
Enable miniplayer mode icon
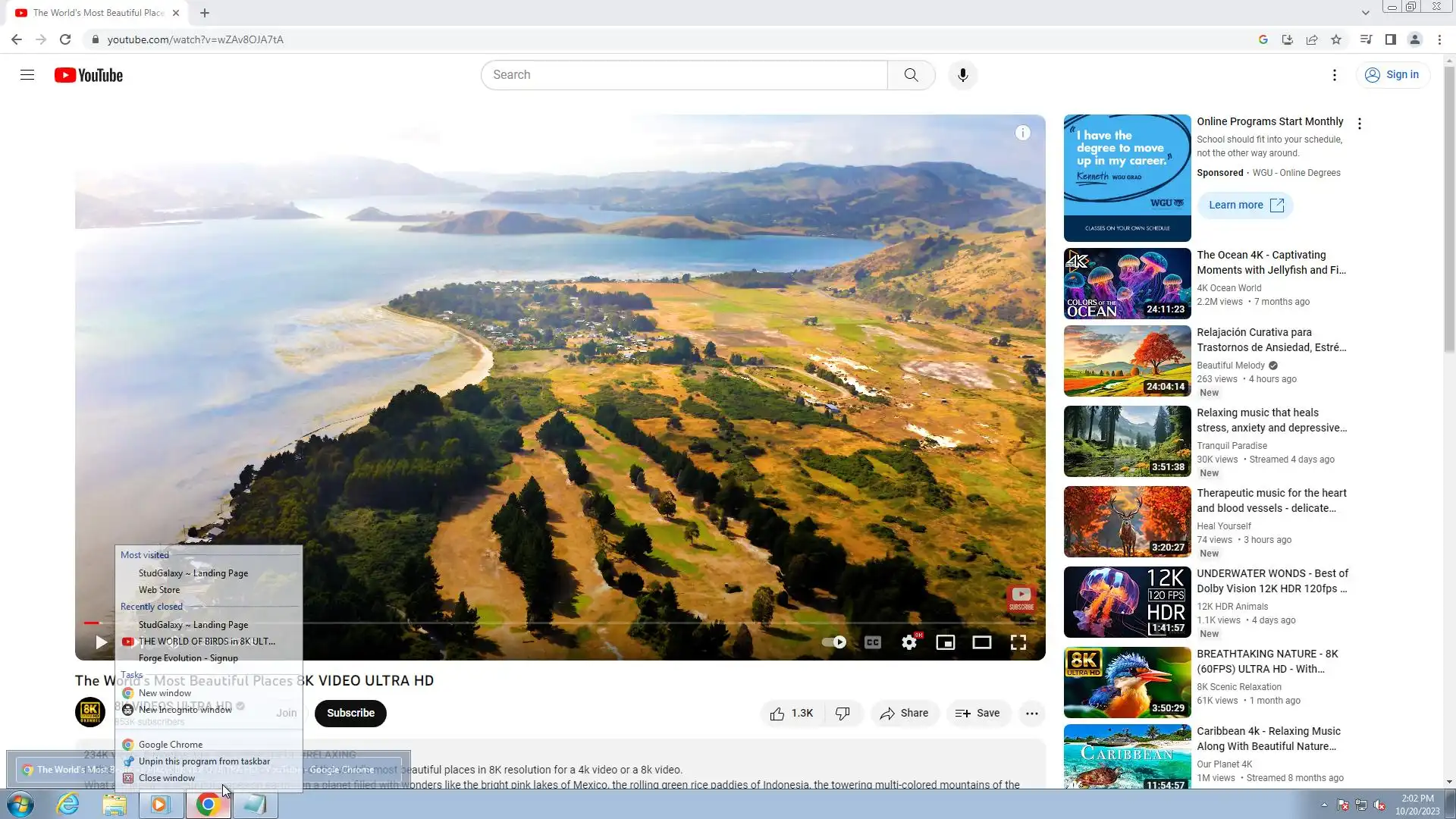pyautogui.click(x=945, y=642)
